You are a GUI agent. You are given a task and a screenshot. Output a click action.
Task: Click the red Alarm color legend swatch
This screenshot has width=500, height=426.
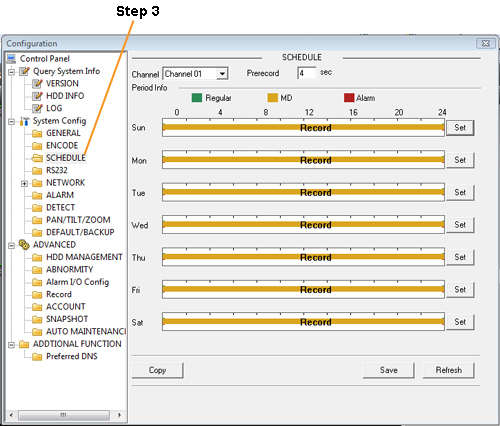[x=349, y=98]
